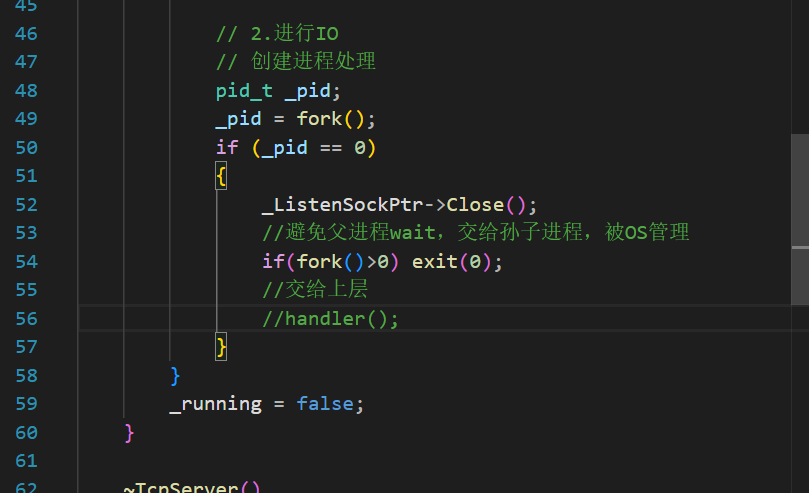
Task: Click the comment about 避免父进程wait
Action: (x=476, y=232)
